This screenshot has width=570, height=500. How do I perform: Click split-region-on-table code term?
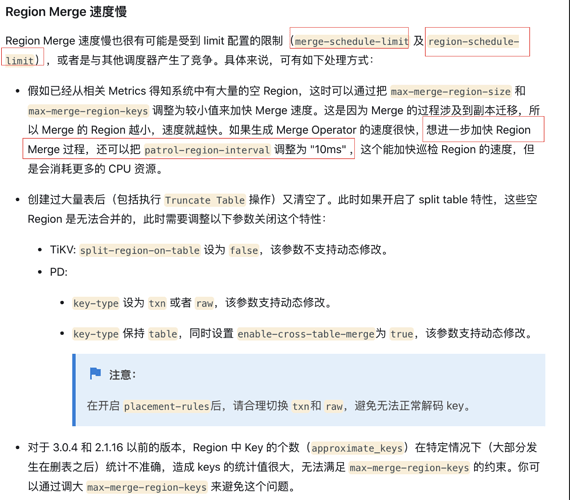point(140,250)
